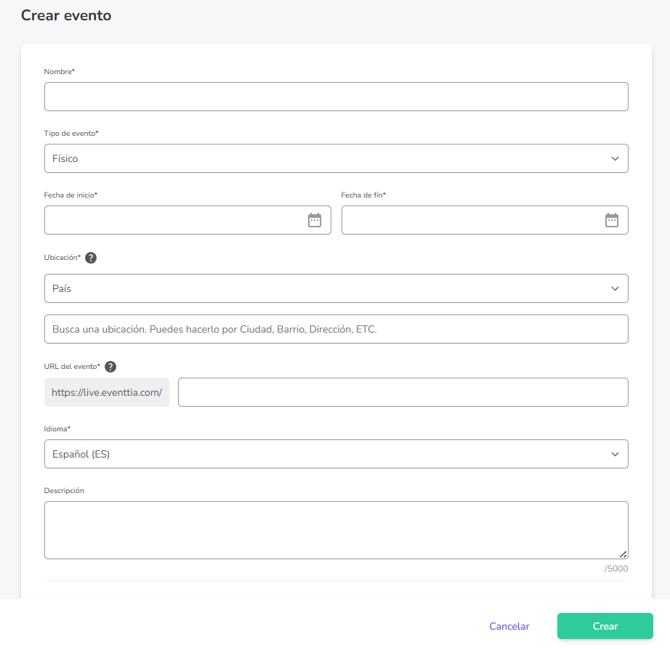Click the chevron arrow in the Español (ES) field
670x650 pixels.
pyautogui.click(x=615, y=454)
